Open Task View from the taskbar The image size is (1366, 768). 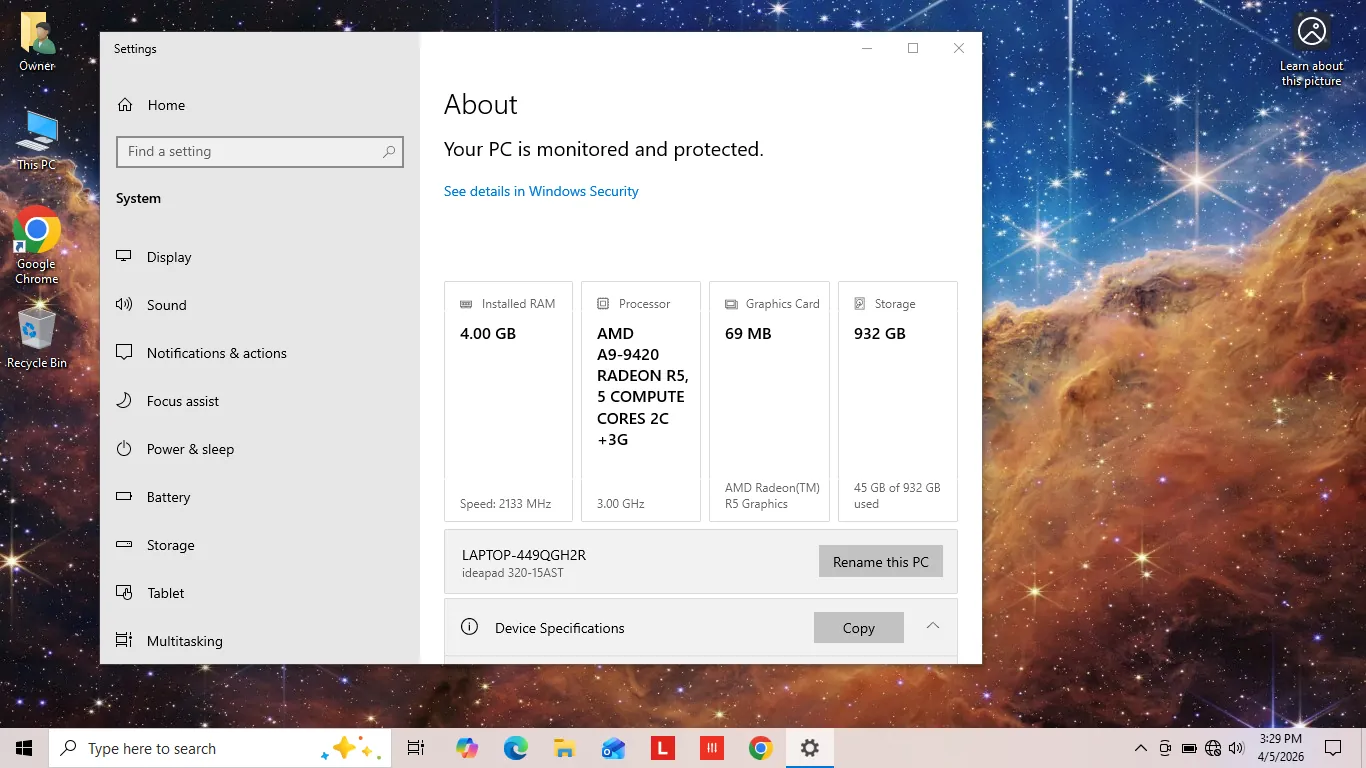416,748
